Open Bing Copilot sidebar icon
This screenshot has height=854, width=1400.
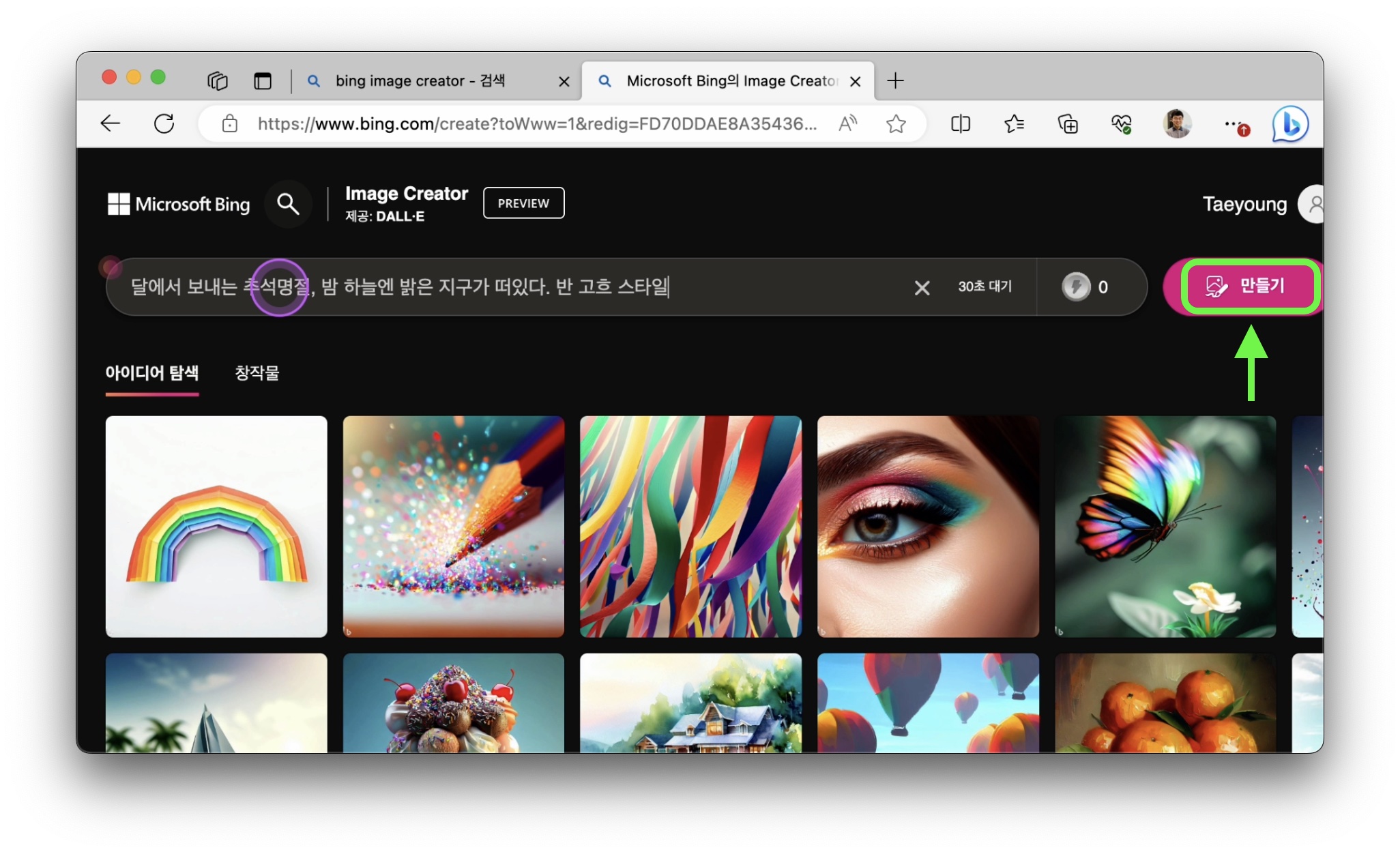click(x=1290, y=123)
